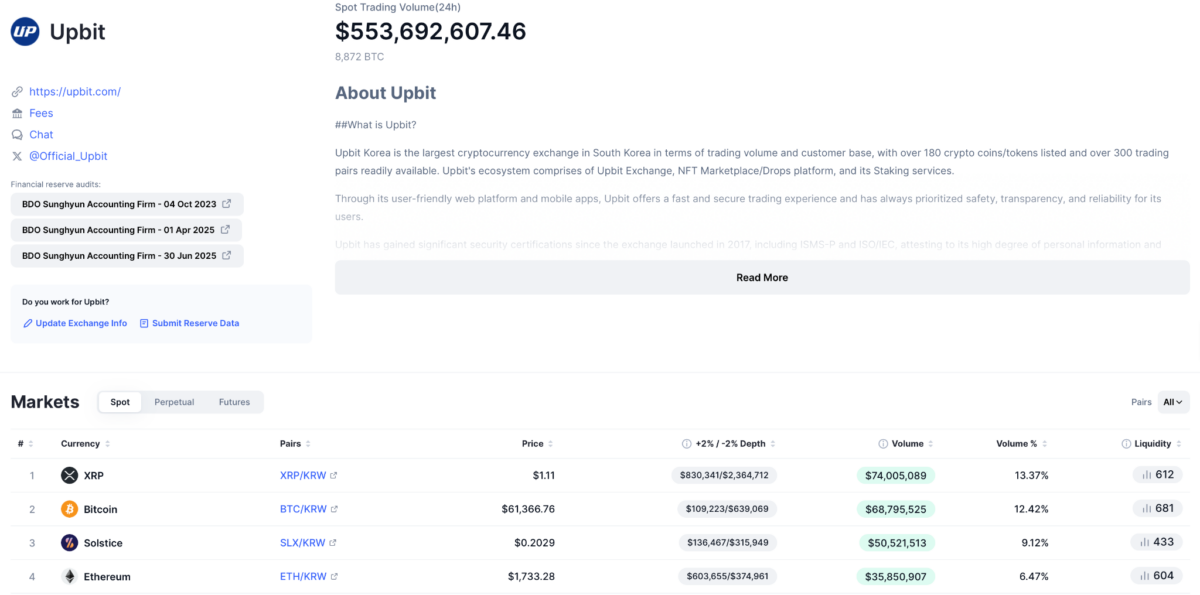Open the https://upbit.com/ website link

75,92
